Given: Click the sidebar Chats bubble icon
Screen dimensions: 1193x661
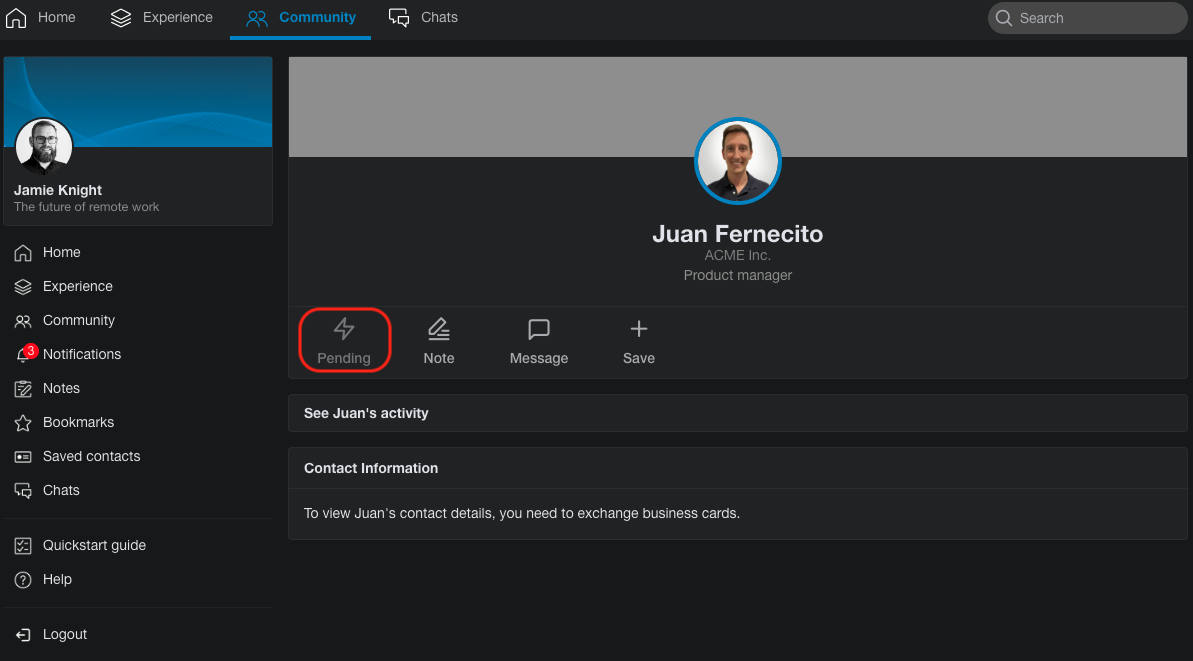Looking at the screenshot, I should [23, 491].
